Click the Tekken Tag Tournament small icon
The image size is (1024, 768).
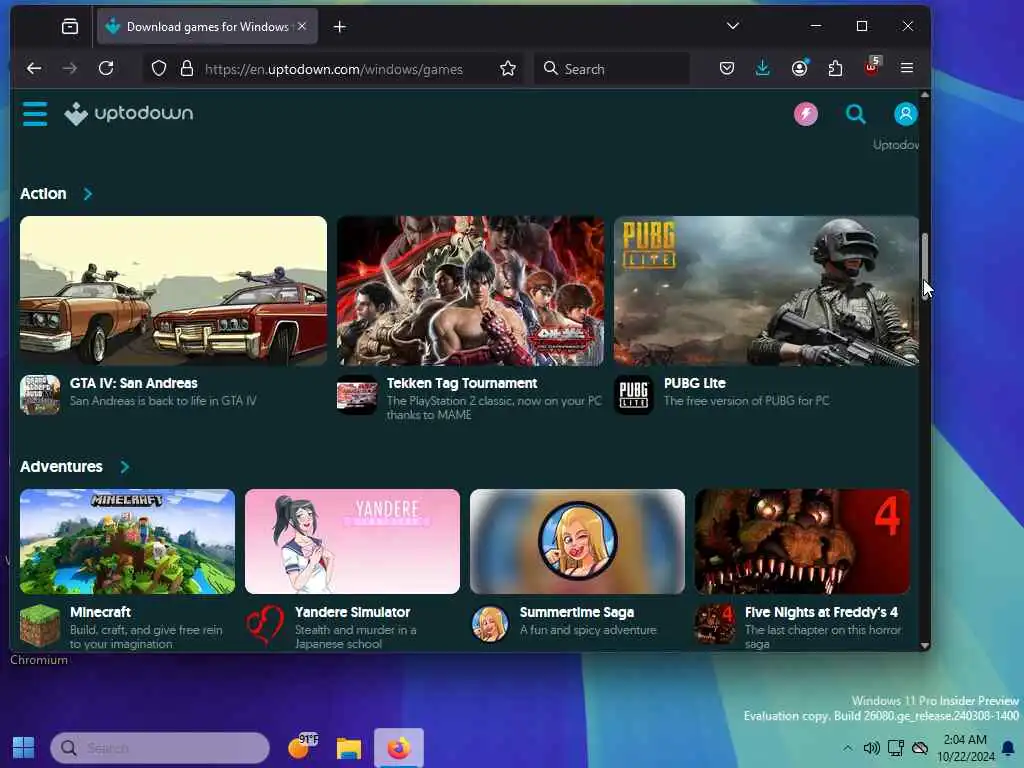tap(357, 394)
